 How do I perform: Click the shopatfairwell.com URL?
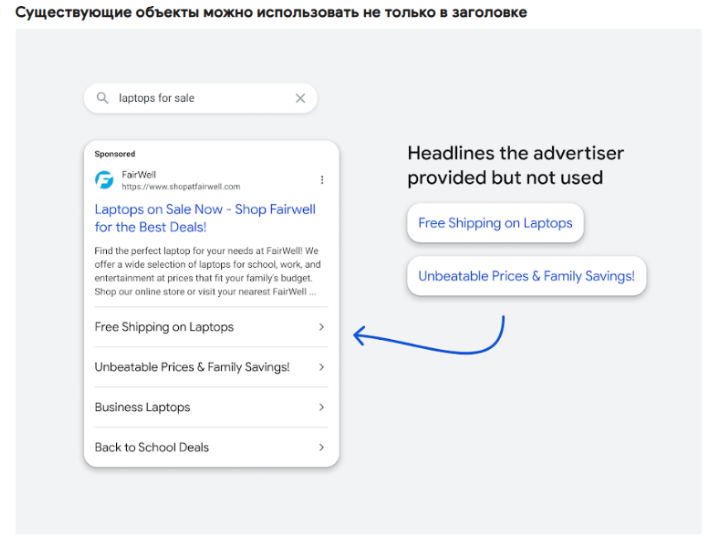[x=181, y=187]
